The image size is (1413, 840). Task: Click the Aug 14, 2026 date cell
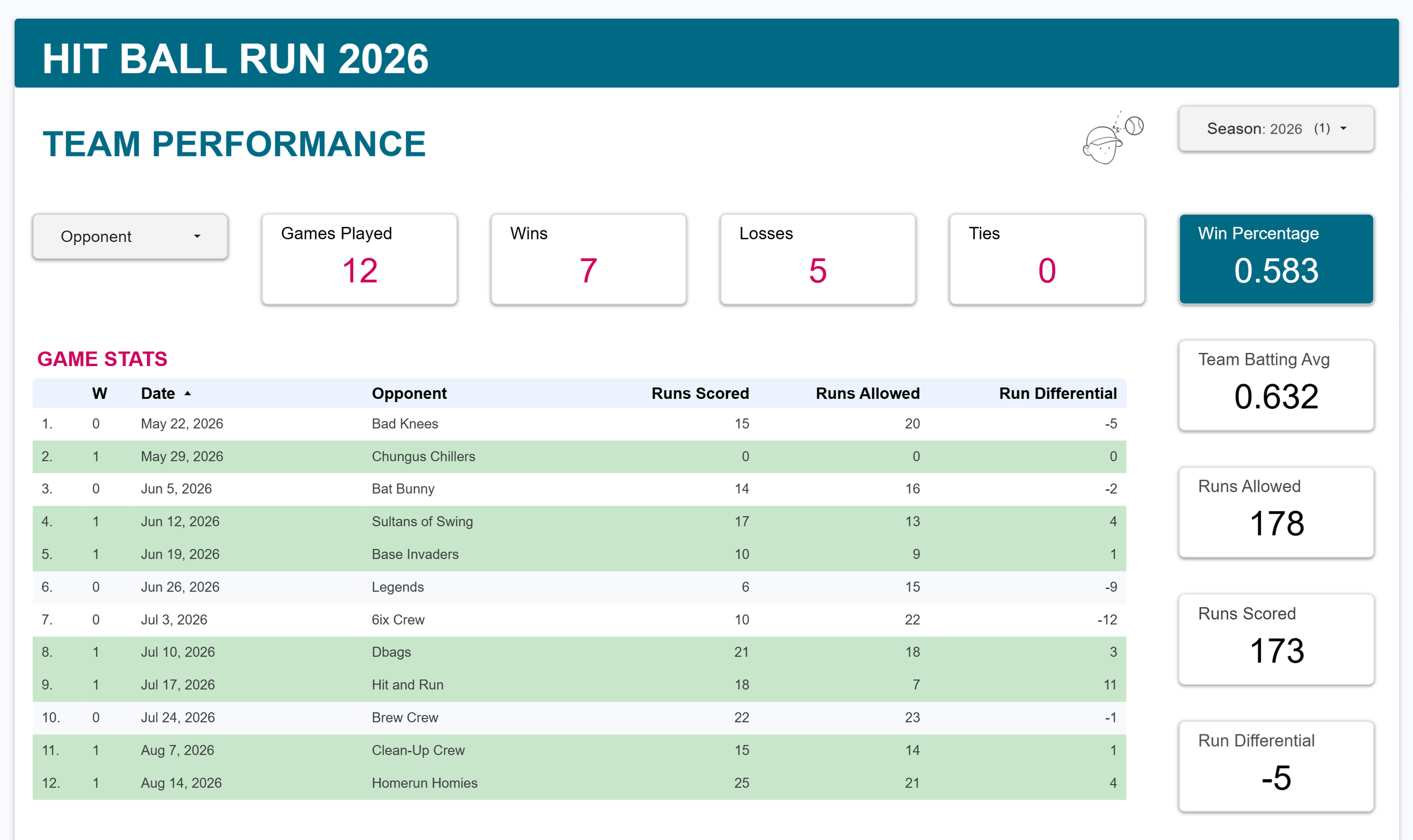click(181, 783)
